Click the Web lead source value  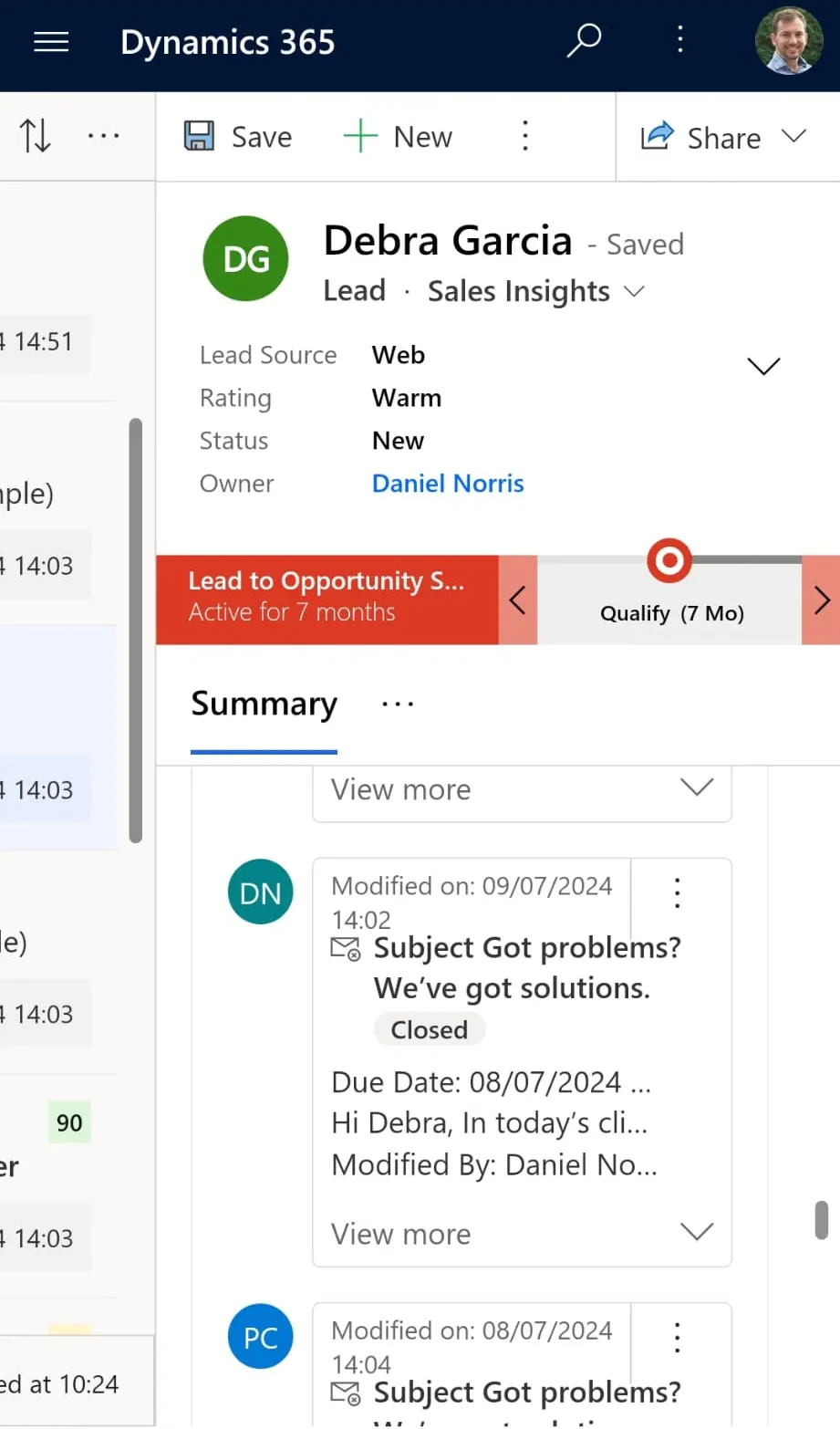pyautogui.click(x=399, y=355)
